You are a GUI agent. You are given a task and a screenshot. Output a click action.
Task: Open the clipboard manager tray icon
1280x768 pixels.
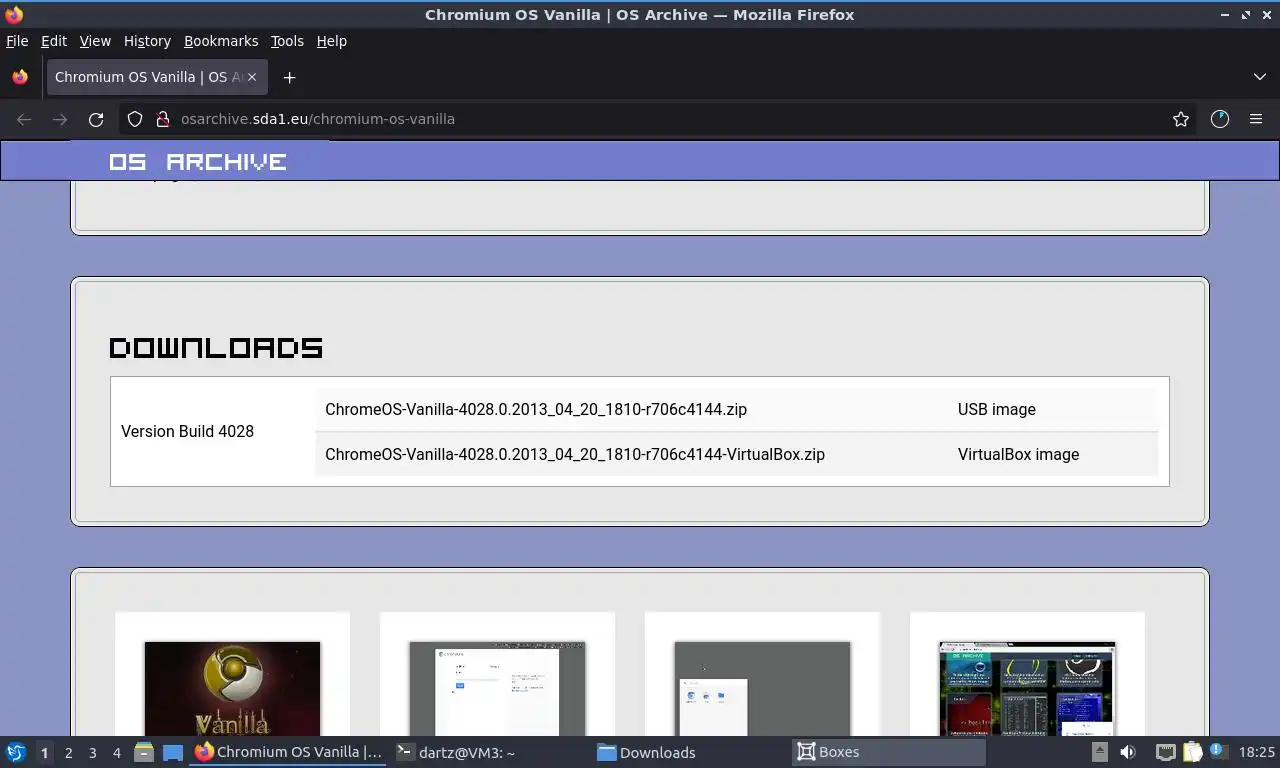click(1192, 752)
